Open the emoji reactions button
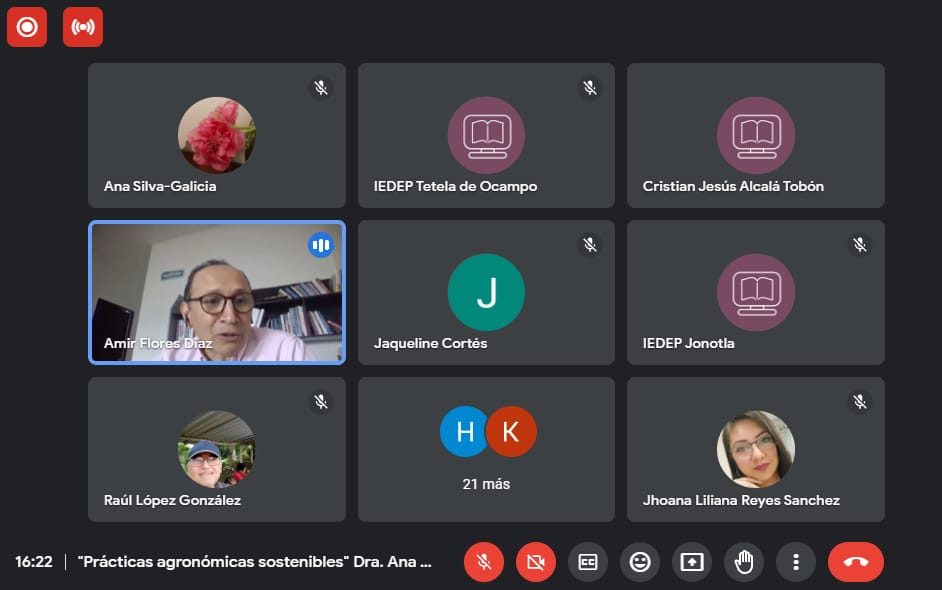 pyautogui.click(x=640, y=562)
